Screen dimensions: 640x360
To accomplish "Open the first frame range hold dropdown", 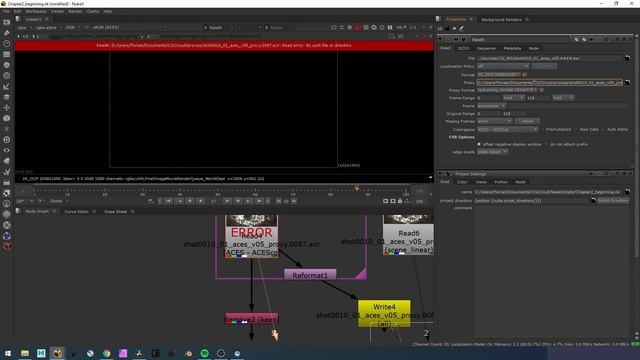I will 513,98.
